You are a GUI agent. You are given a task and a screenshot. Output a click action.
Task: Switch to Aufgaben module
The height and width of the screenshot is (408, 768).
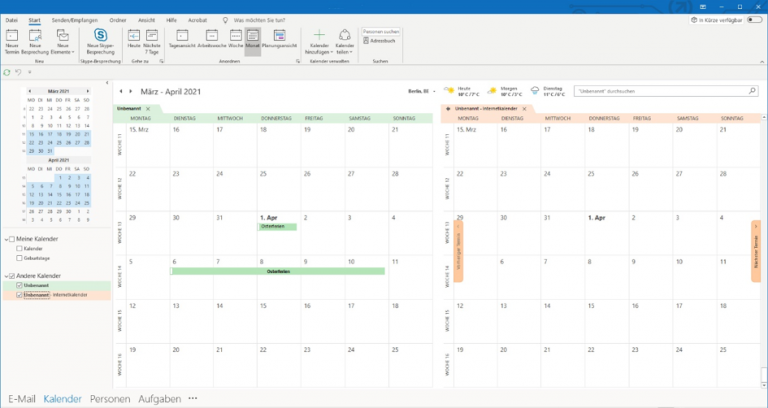click(x=159, y=398)
